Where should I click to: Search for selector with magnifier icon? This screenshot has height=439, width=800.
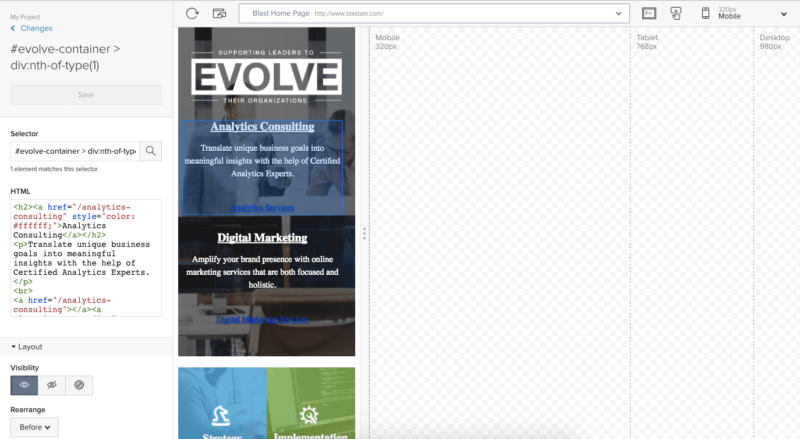151,151
